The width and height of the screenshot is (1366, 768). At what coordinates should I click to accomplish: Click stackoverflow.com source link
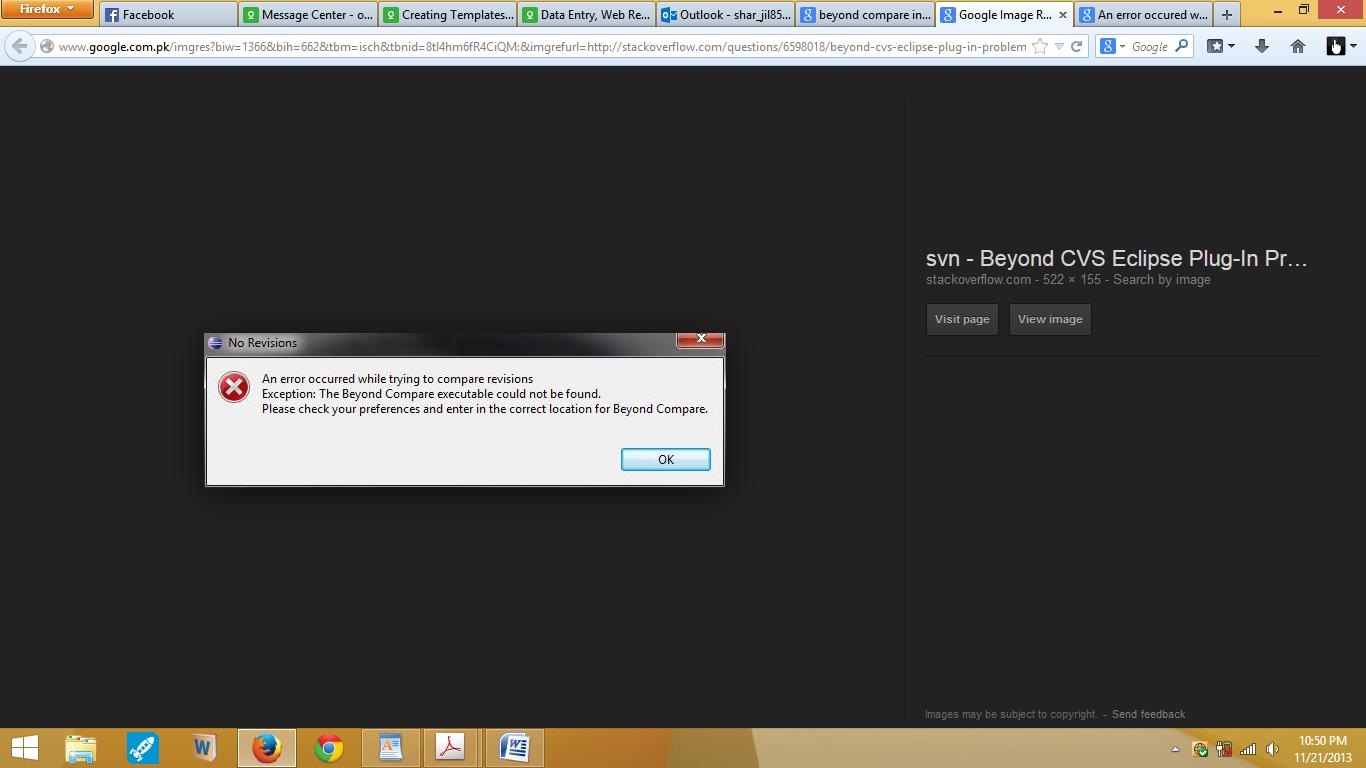tap(978, 280)
